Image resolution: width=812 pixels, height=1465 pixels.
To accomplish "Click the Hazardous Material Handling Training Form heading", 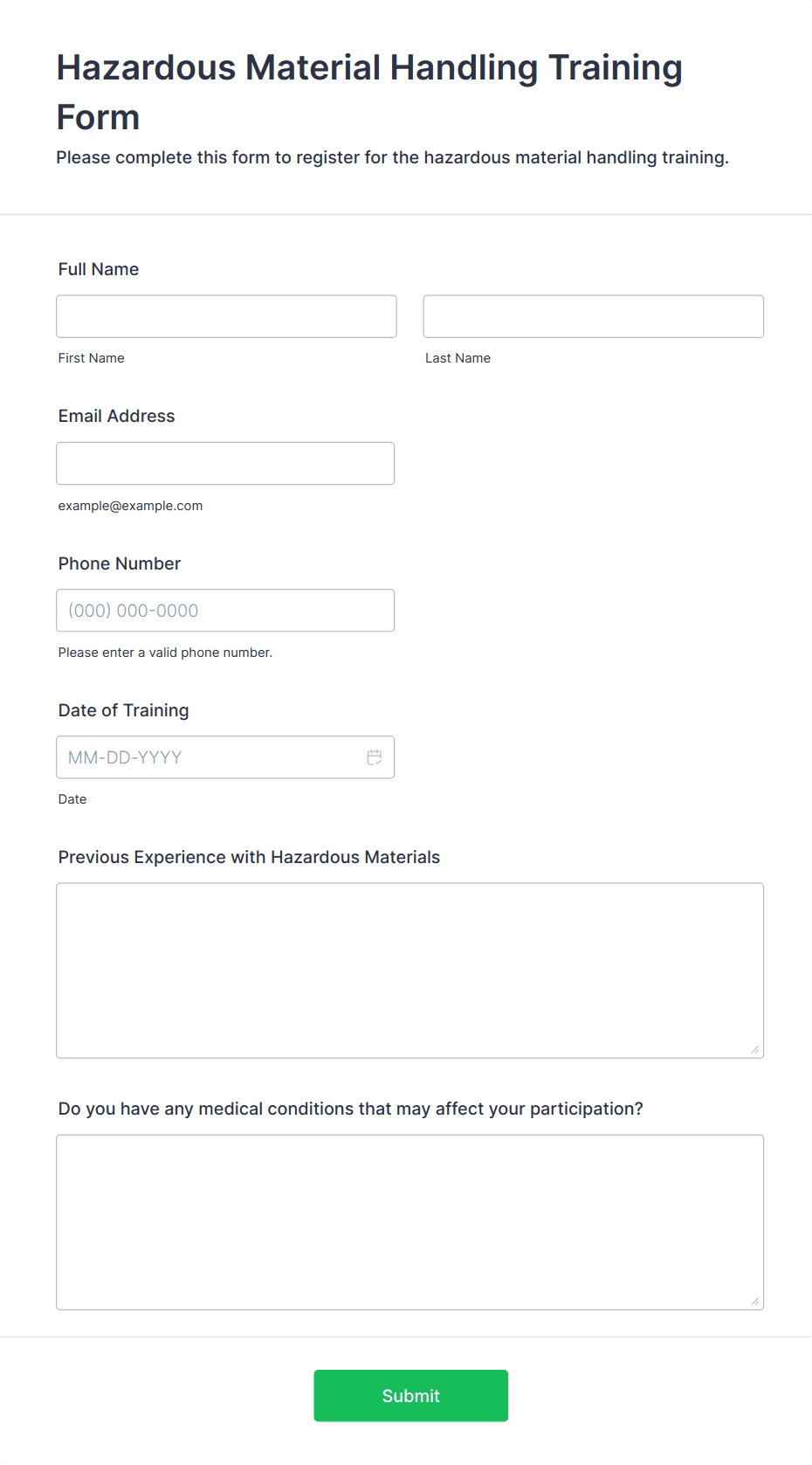I will click(x=369, y=92).
